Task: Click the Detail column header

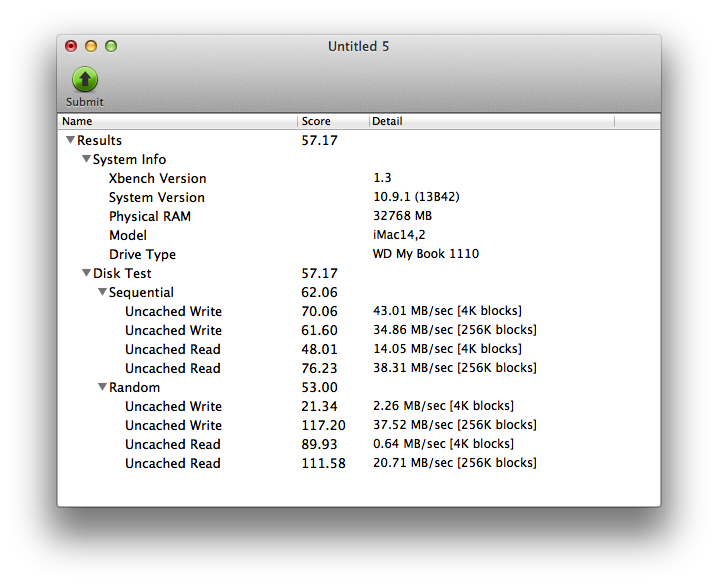Action: [492, 121]
